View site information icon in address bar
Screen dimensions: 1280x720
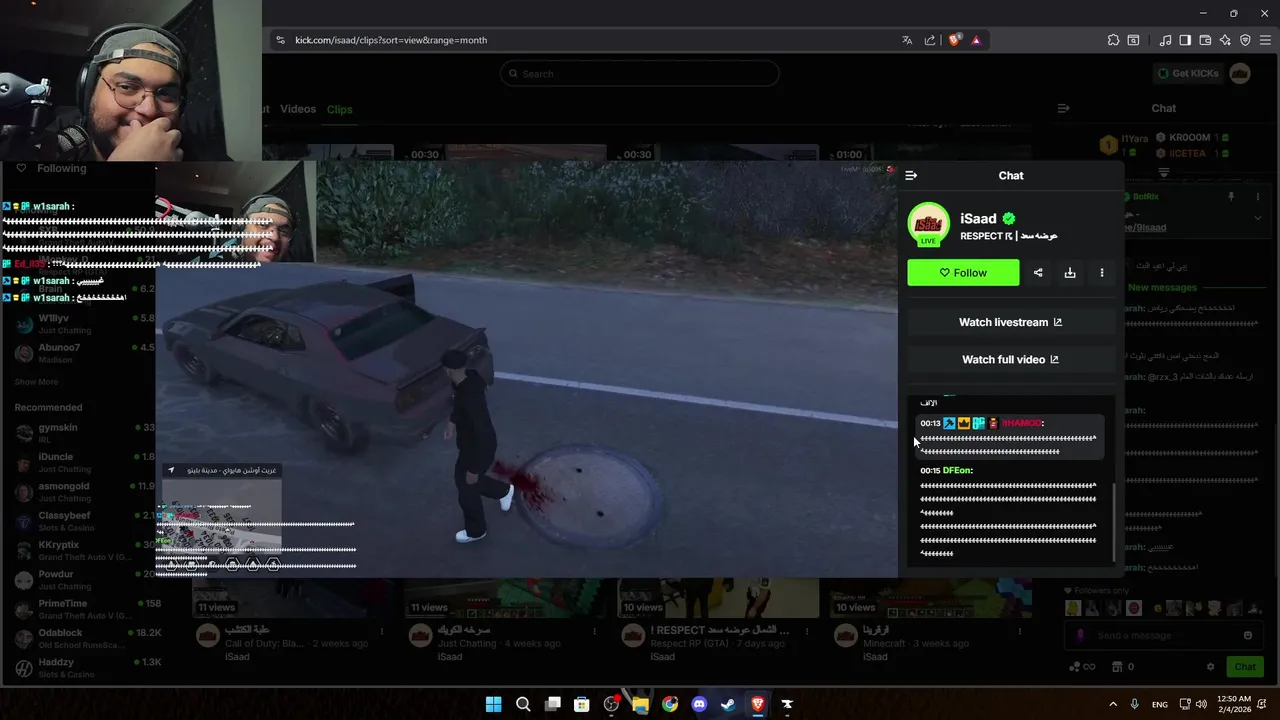click(x=280, y=40)
